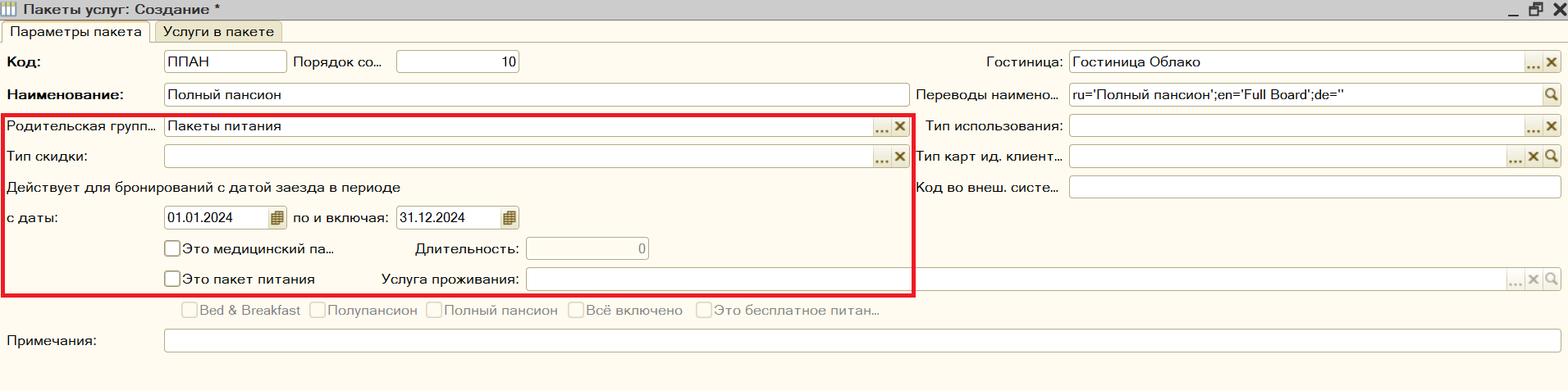Open calendar picker for end date 31.12.2024
This screenshot has height=391, width=1568.
tap(510, 218)
